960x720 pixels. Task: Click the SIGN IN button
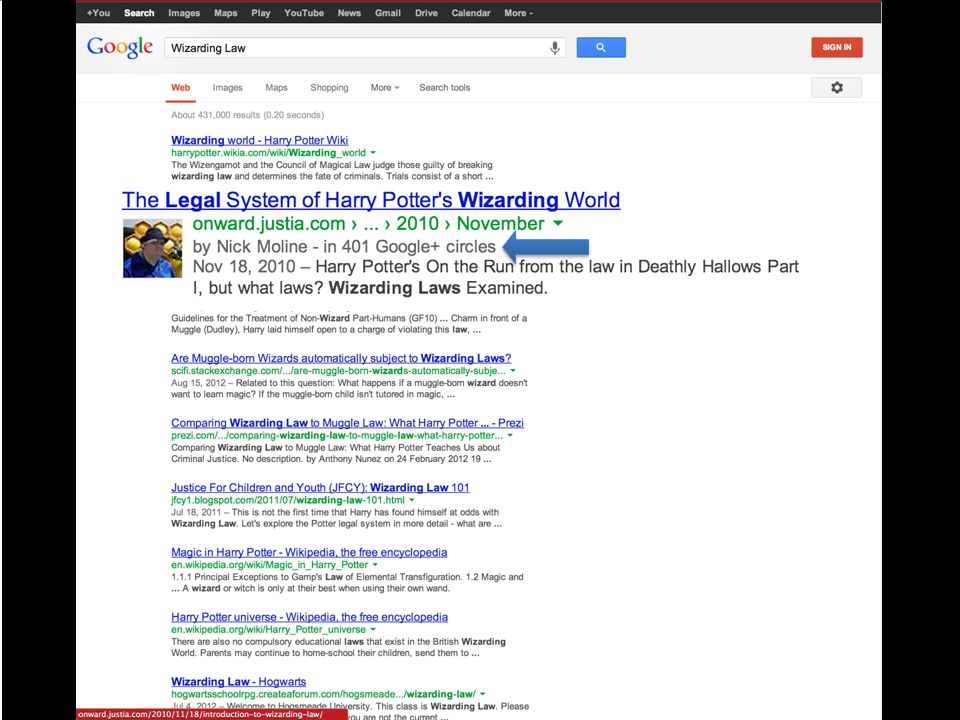(x=837, y=47)
